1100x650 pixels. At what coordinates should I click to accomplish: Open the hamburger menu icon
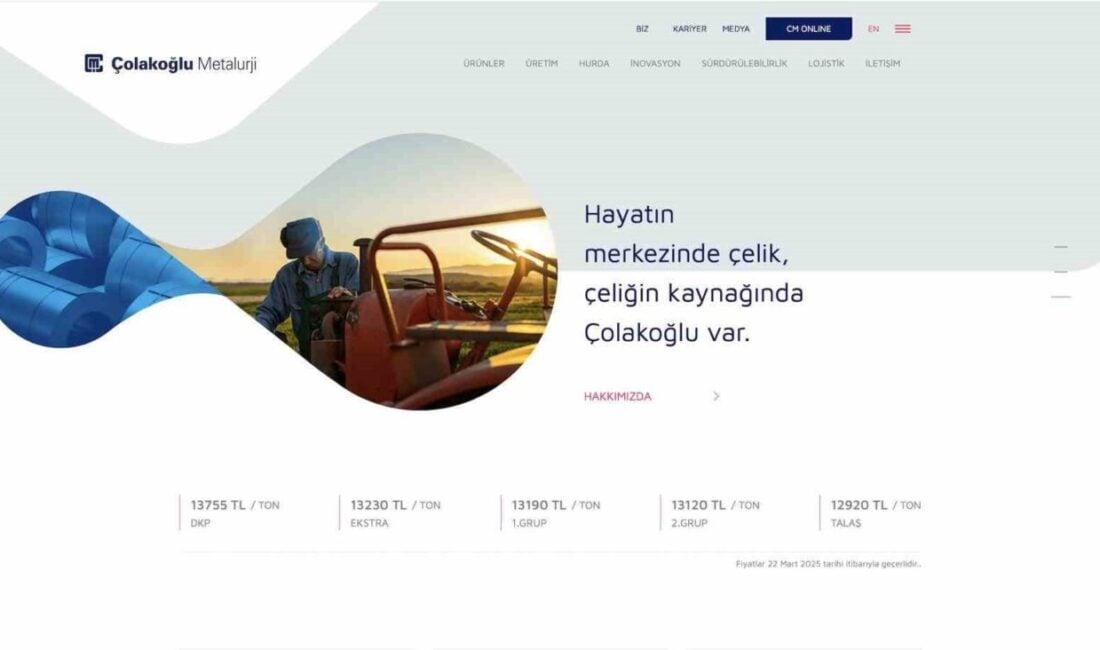coord(902,29)
